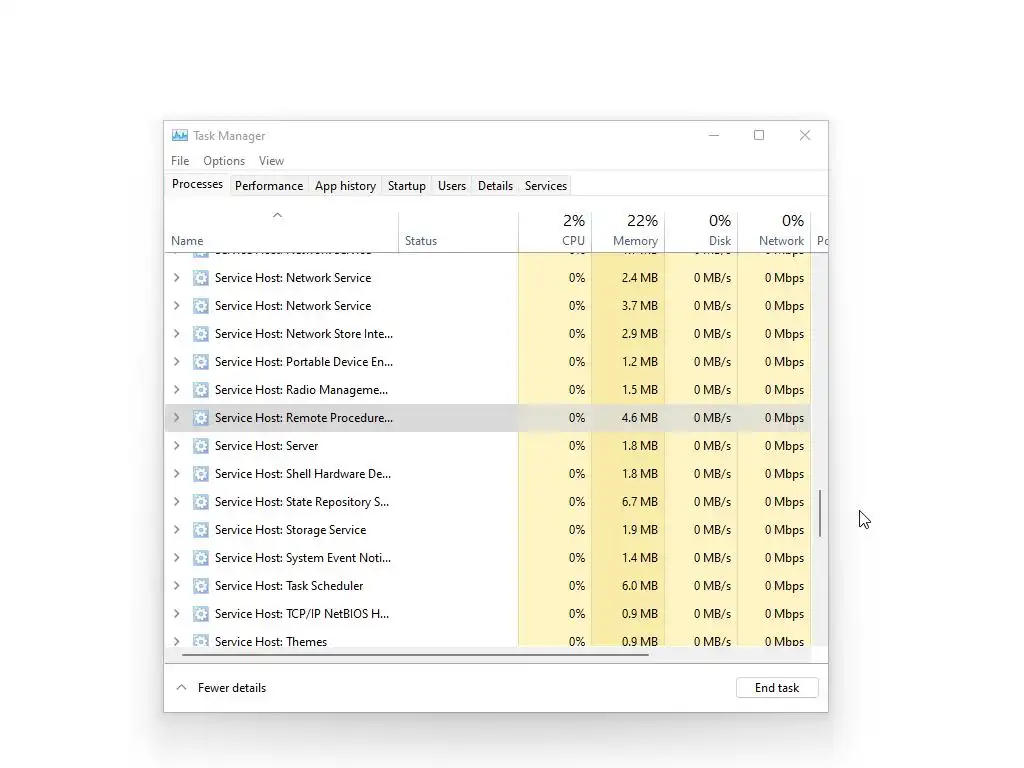Click the vertical scrollbar thumb
1024x768 pixels.
pos(820,513)
